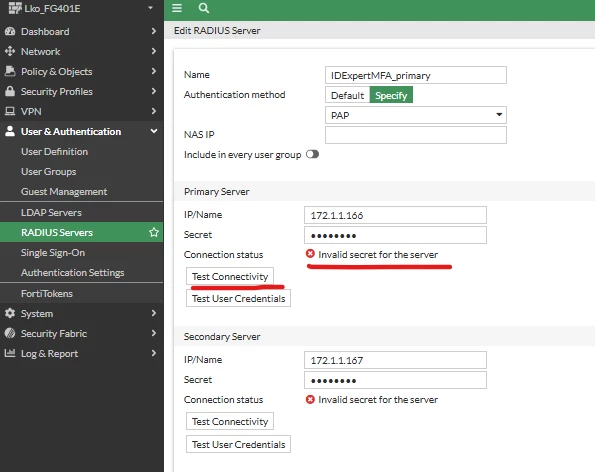The image size is (595, 472).
Task: Open the search magnifier icon
Action: click(x=204, y=8)
